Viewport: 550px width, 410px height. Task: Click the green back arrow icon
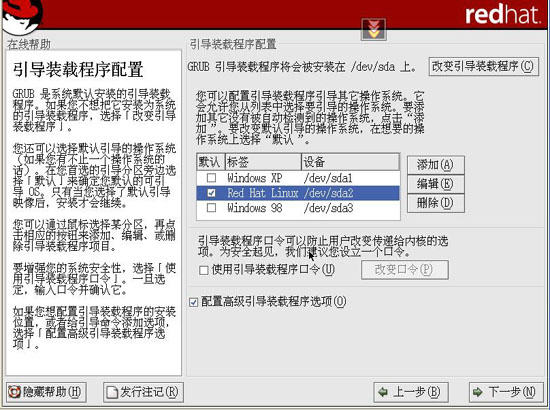[x=383, y=392]
